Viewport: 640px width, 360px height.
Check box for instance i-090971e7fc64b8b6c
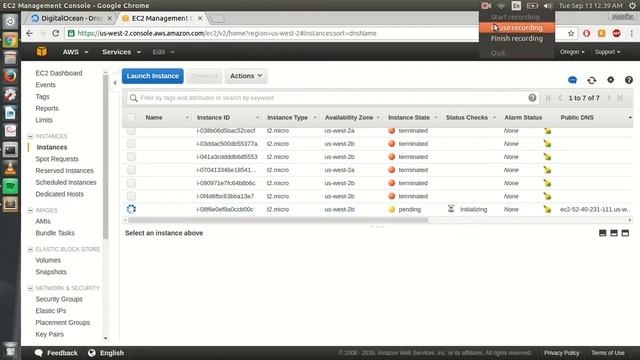131,183
